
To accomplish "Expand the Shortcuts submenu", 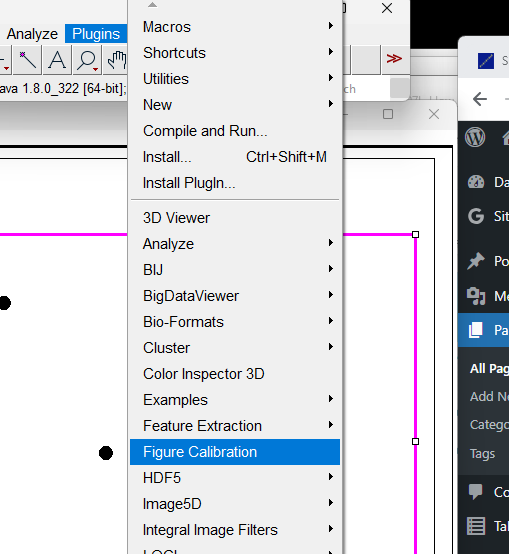I will pyautogui.click(x=235, y=53).
